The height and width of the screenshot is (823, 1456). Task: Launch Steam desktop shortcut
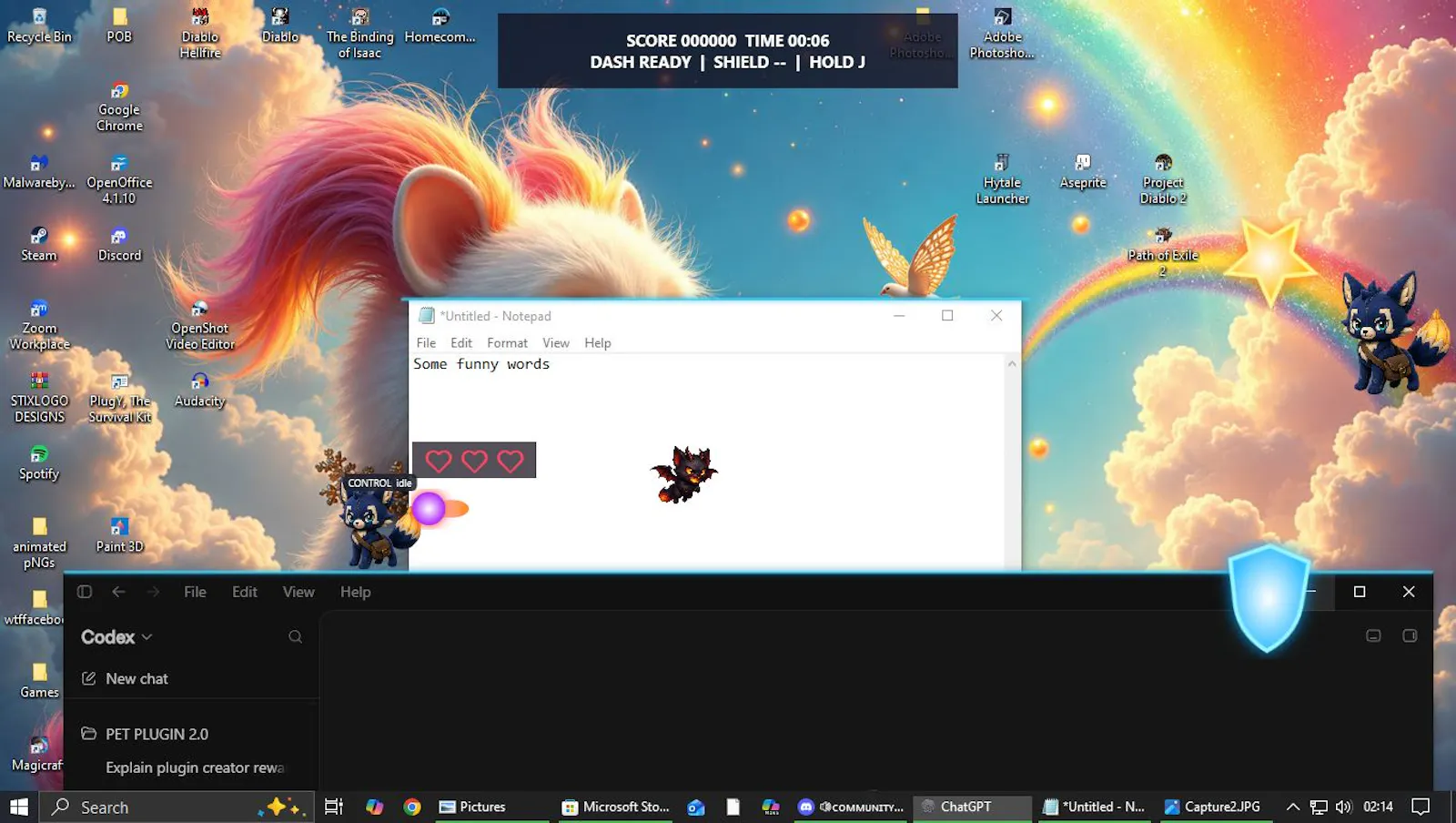[x=39, y=245]
